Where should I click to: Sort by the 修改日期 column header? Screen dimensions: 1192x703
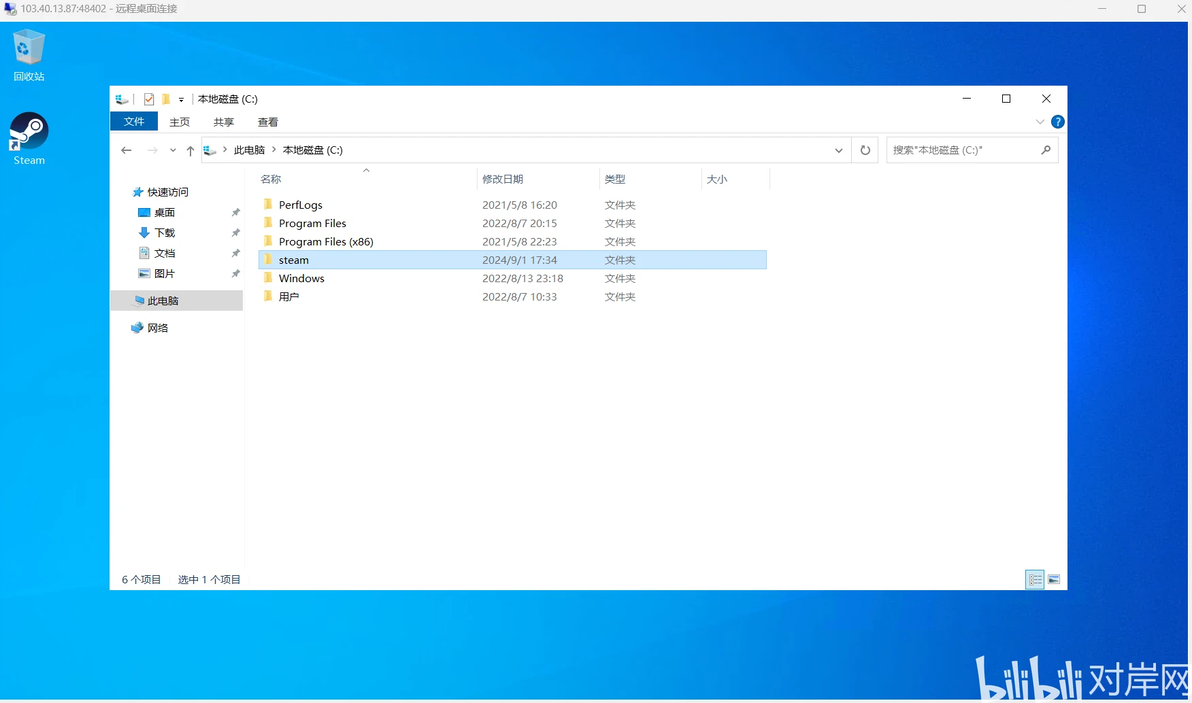[502, 179]
